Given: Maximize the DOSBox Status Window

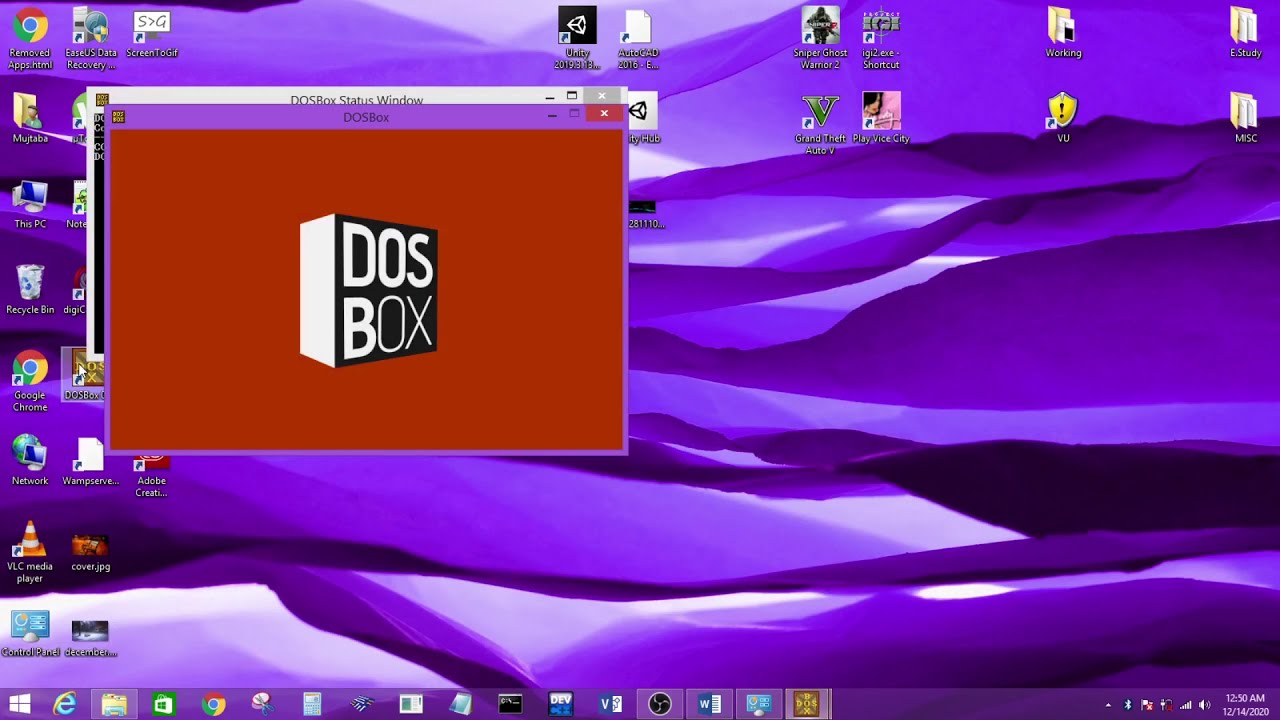Looking at the screenshot, I should pos(572,96).
